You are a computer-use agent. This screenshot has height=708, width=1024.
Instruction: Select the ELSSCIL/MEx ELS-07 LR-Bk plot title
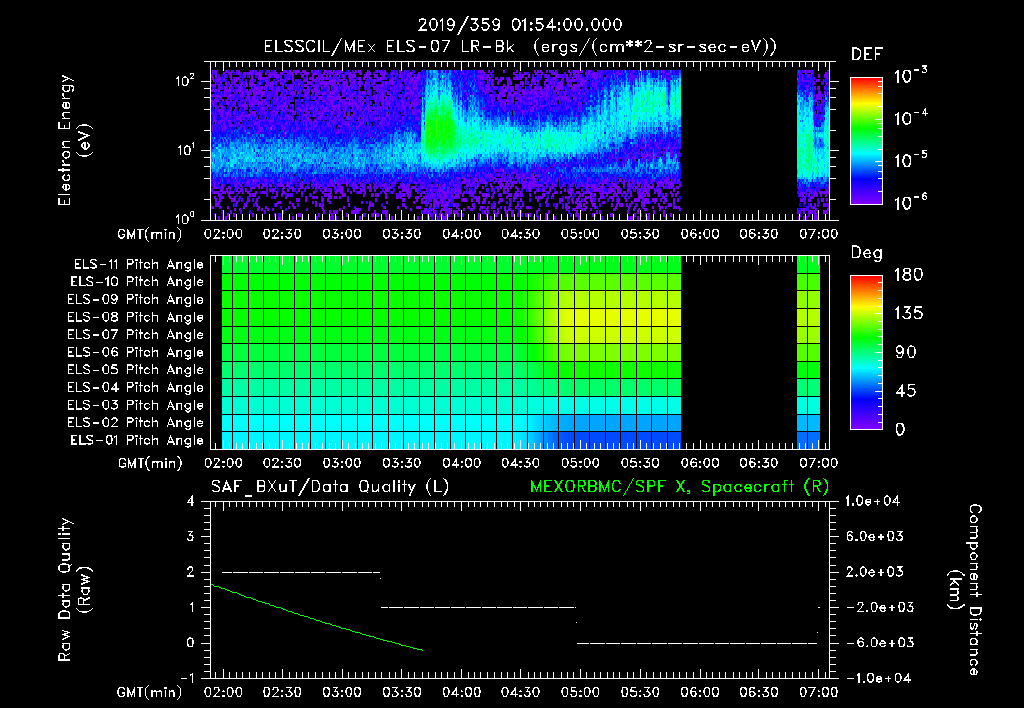tap(520, 47)
